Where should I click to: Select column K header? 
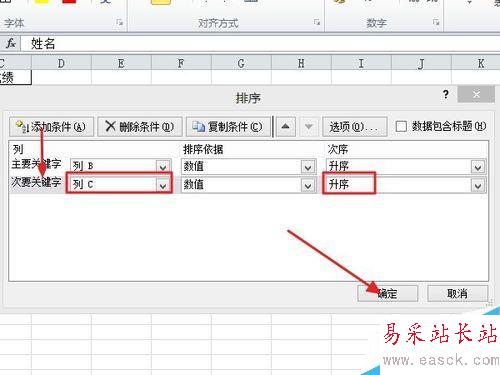click(x=476, y=63)
